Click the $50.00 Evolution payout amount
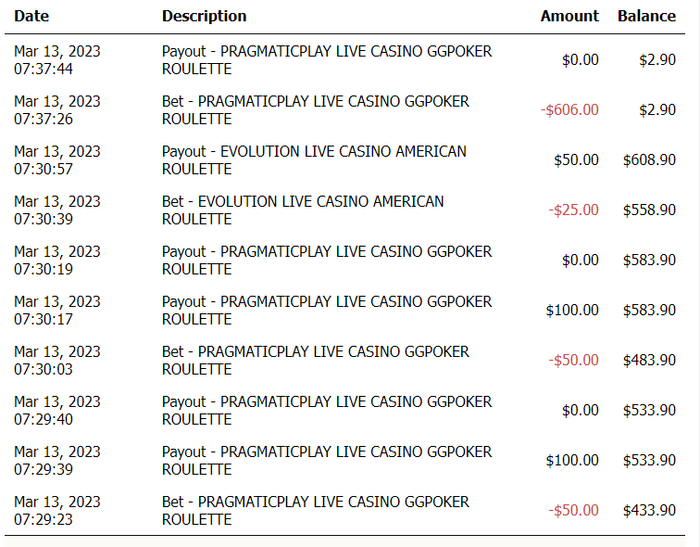The image size is (700, 547). (576, 160)
